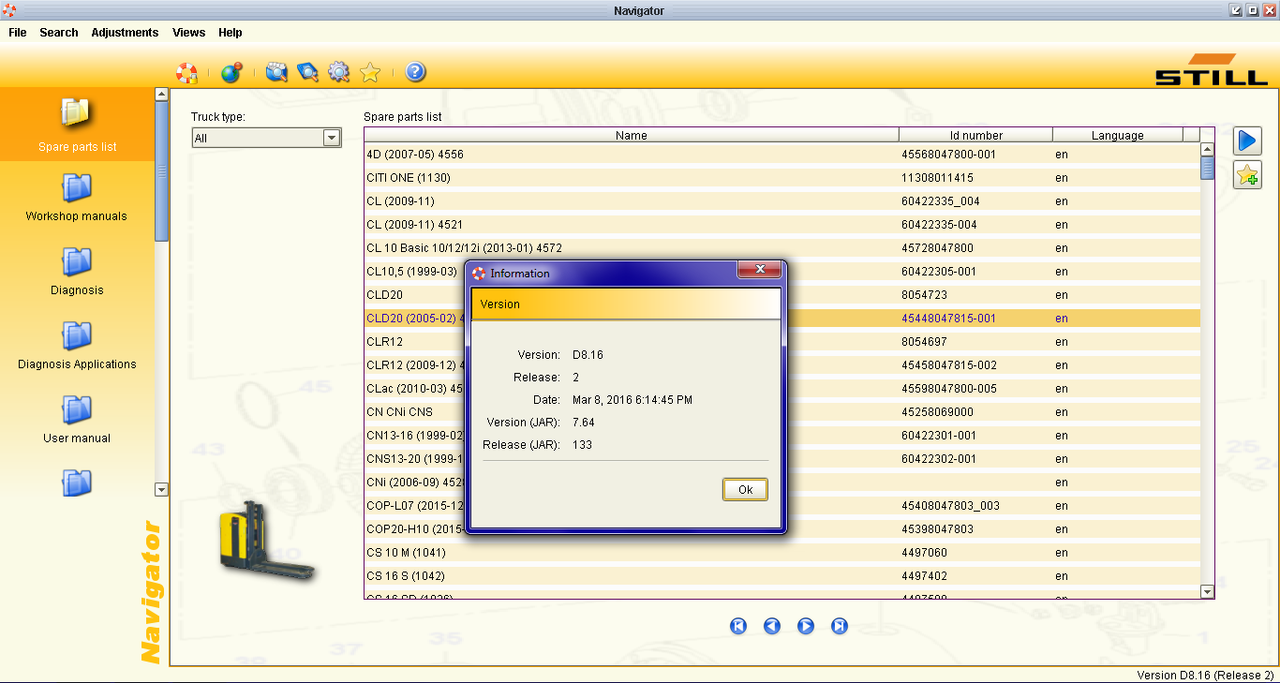Click Id number 45398047803
The image size is (1280, 683).
pos(937,529)
